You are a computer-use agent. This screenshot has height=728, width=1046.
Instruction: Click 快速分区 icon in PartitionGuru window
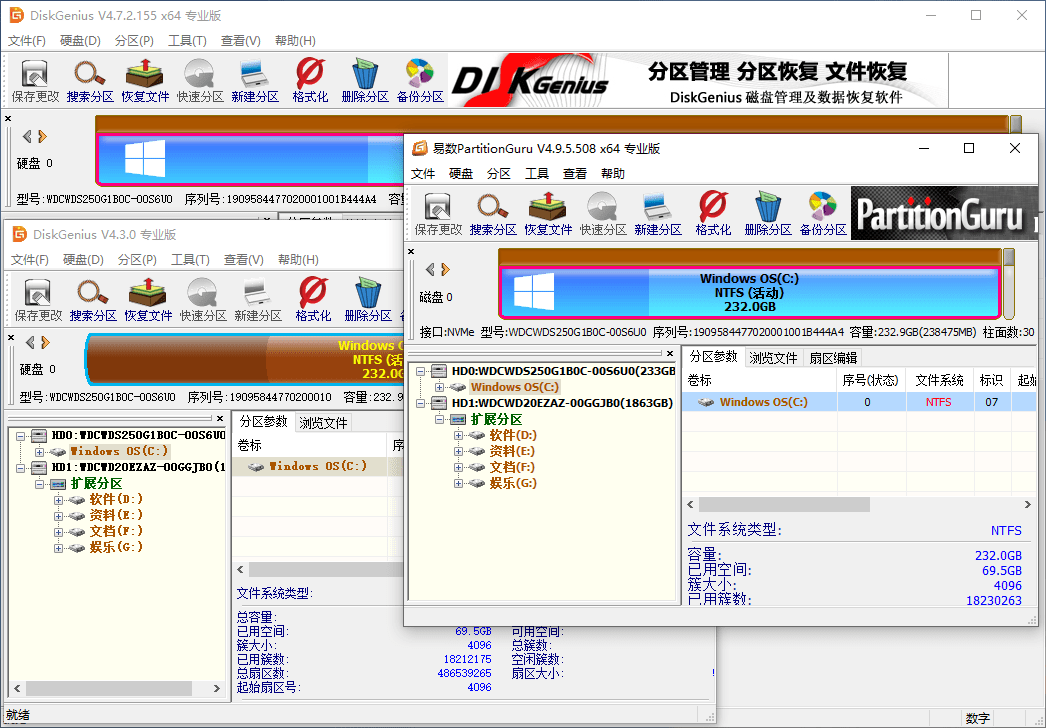coord(603,214)
